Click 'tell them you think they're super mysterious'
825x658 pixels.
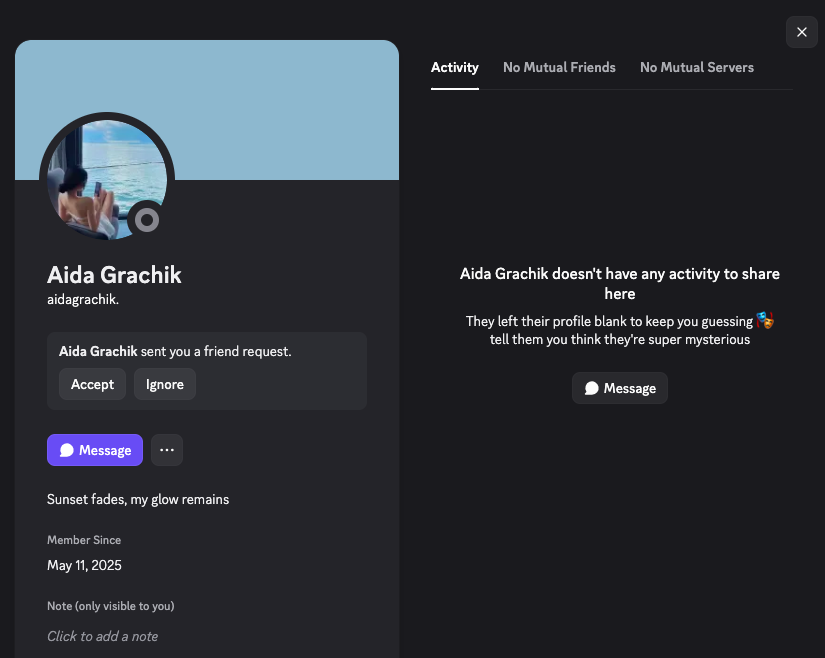[619, 339]
